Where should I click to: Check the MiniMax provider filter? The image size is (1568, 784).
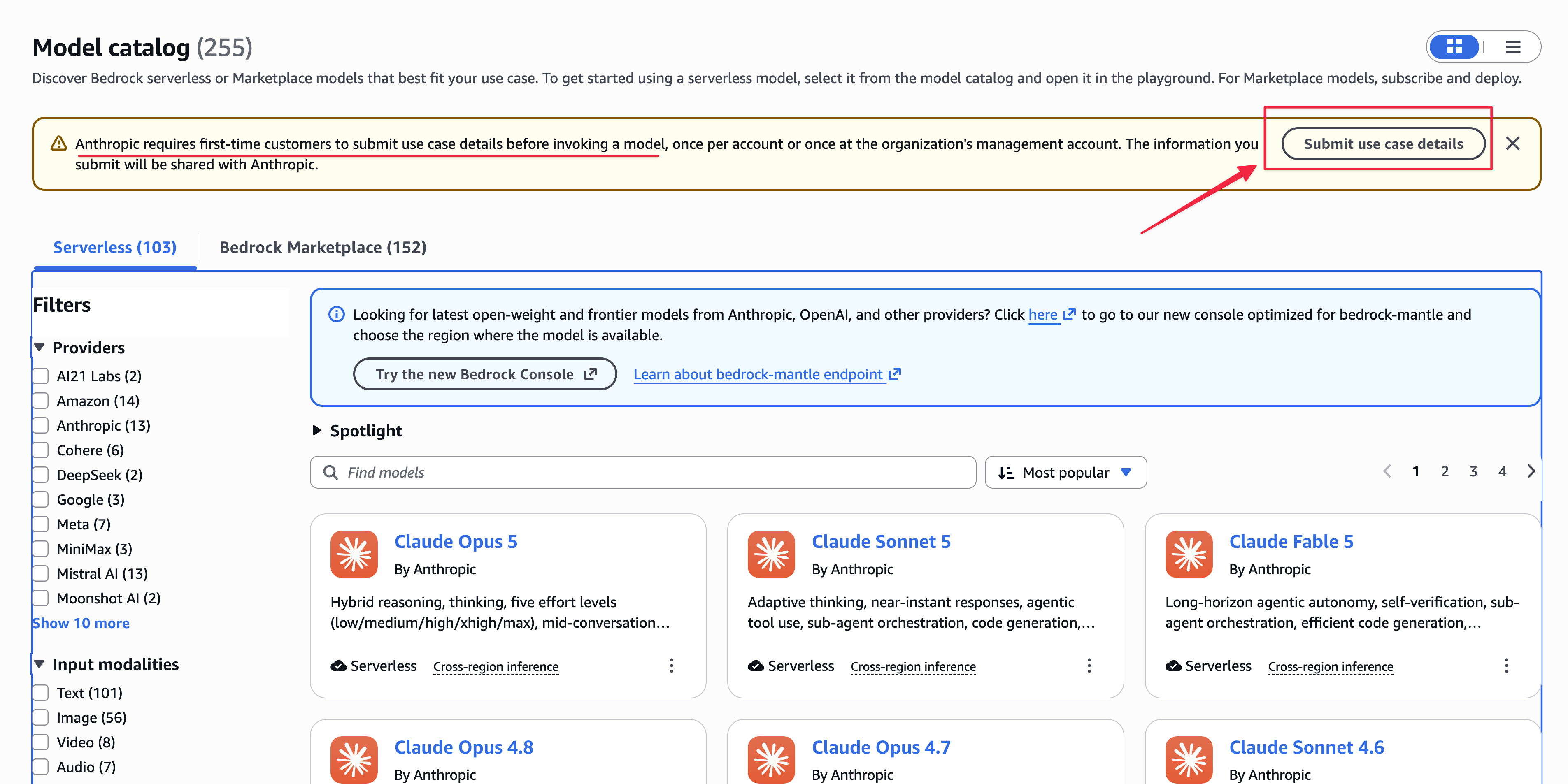[41, 549]
